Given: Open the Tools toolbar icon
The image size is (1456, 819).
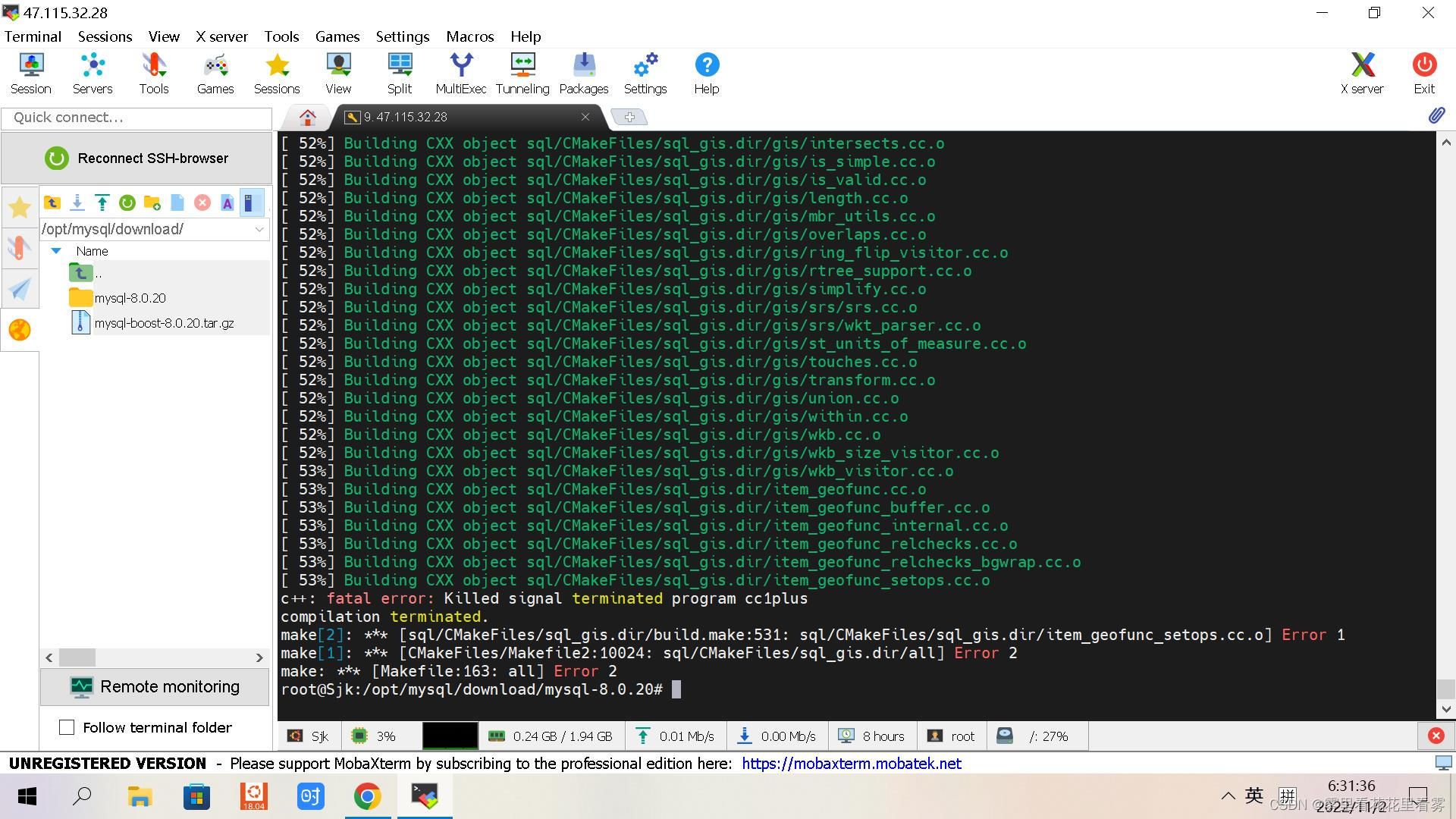Looking at the screenshot, I should tap(154, 74).
